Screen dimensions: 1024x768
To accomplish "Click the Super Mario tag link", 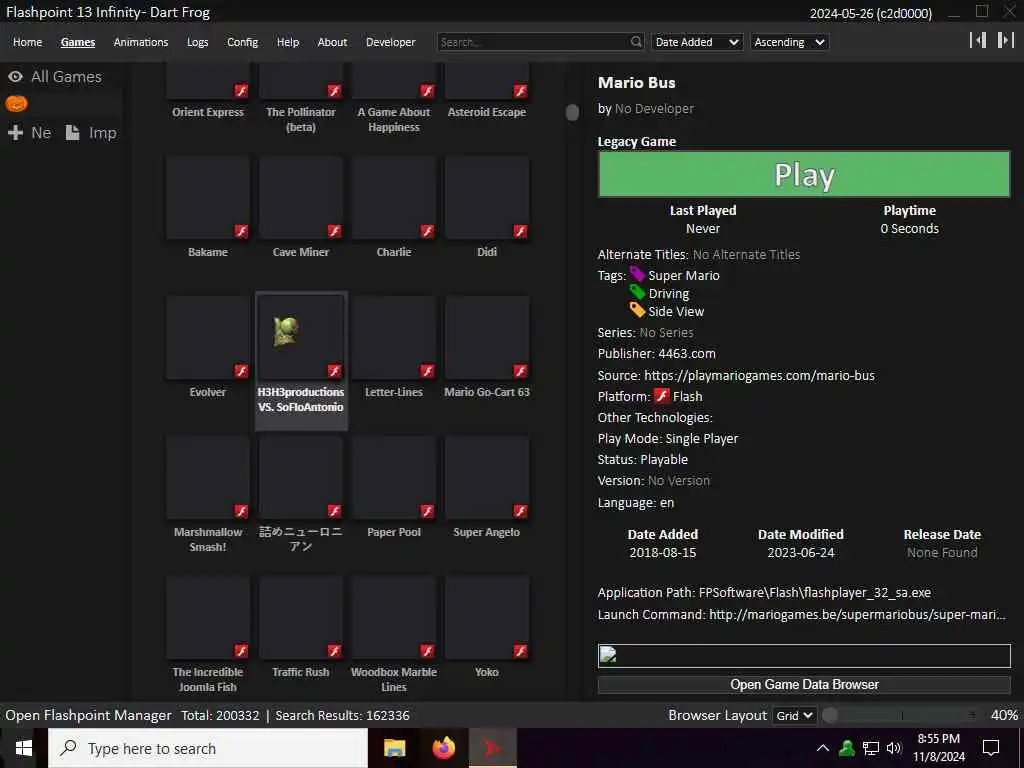I will click(x=684, y=275).
